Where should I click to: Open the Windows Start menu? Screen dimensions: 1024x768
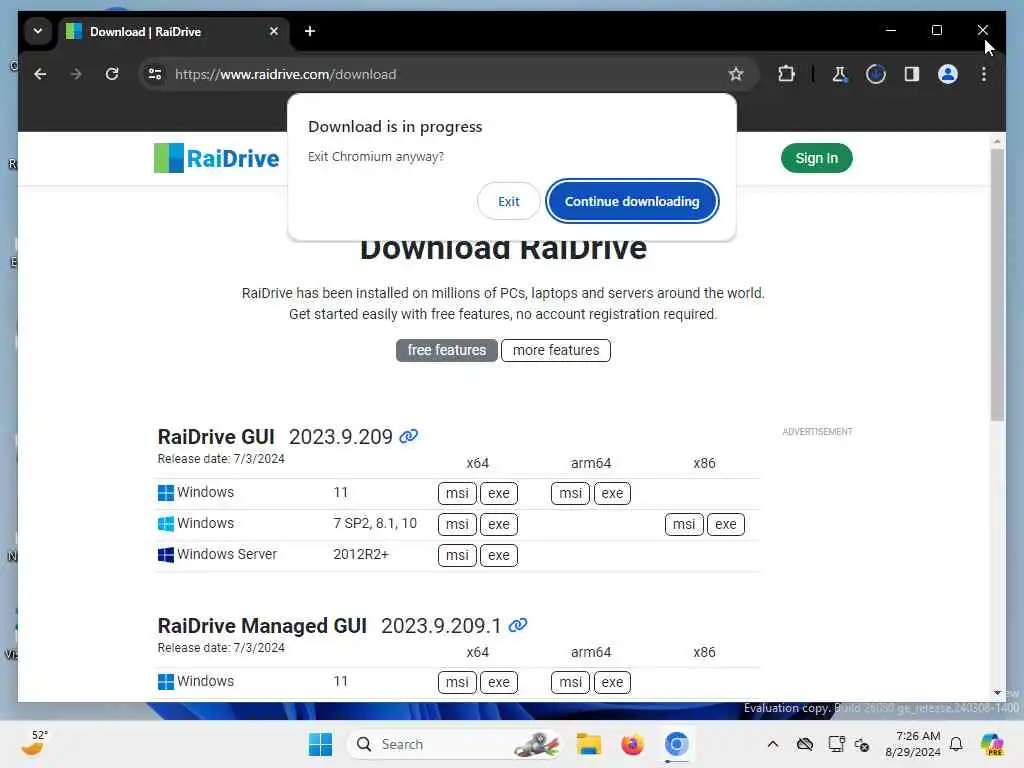320,744
